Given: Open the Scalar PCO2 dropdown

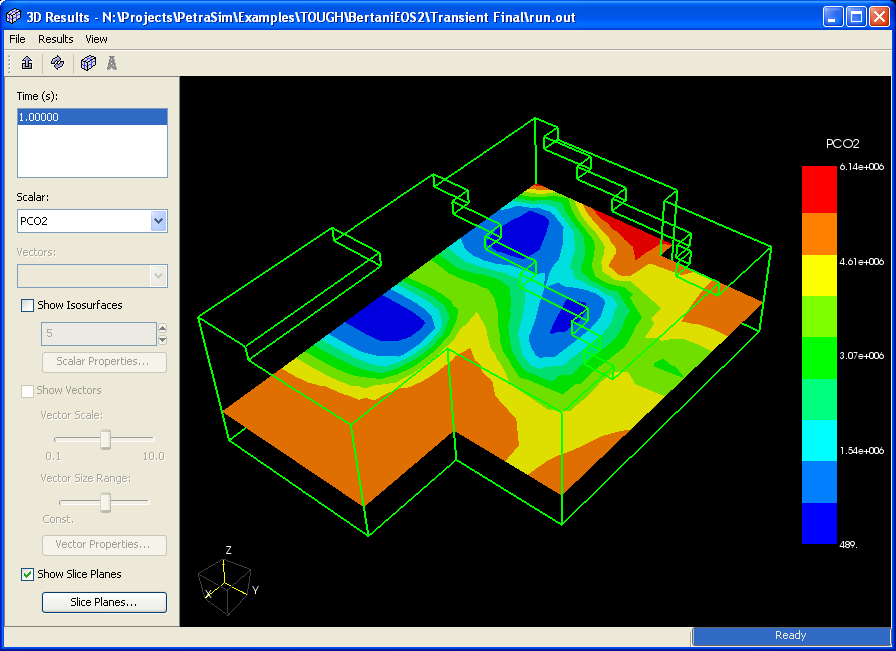Looking at the screenshot, I should 158,221.
